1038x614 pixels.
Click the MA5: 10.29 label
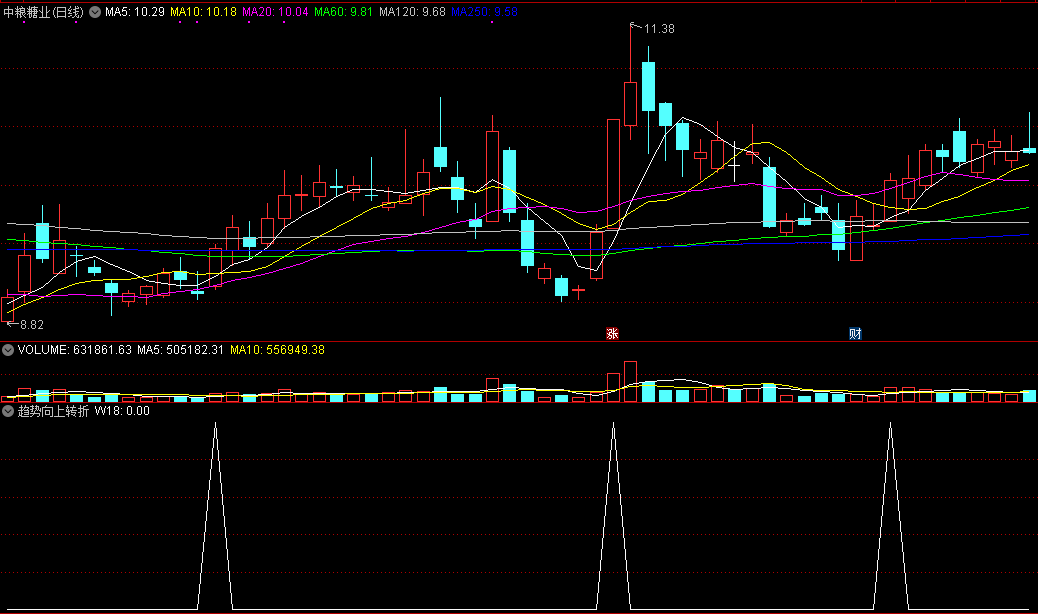pos(135,12)
